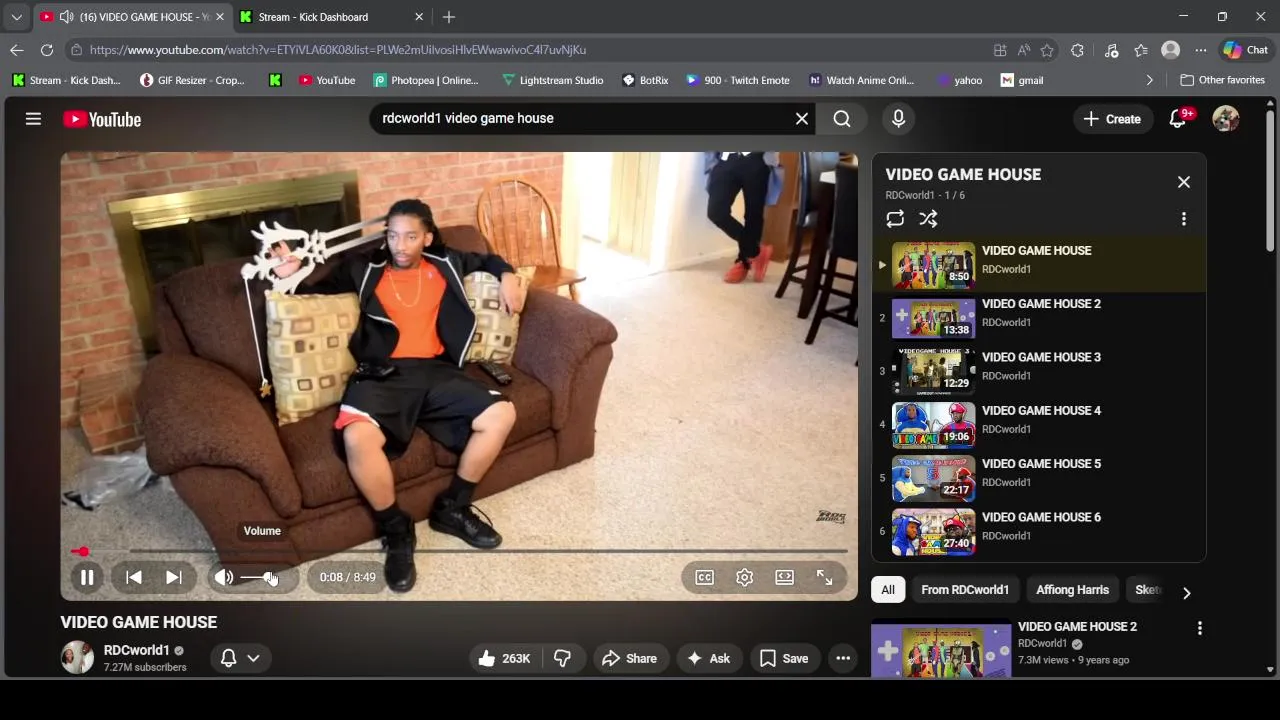
Task: Adjust the volume slider handle
Action: pyautogui.click(x=268, y=577)
